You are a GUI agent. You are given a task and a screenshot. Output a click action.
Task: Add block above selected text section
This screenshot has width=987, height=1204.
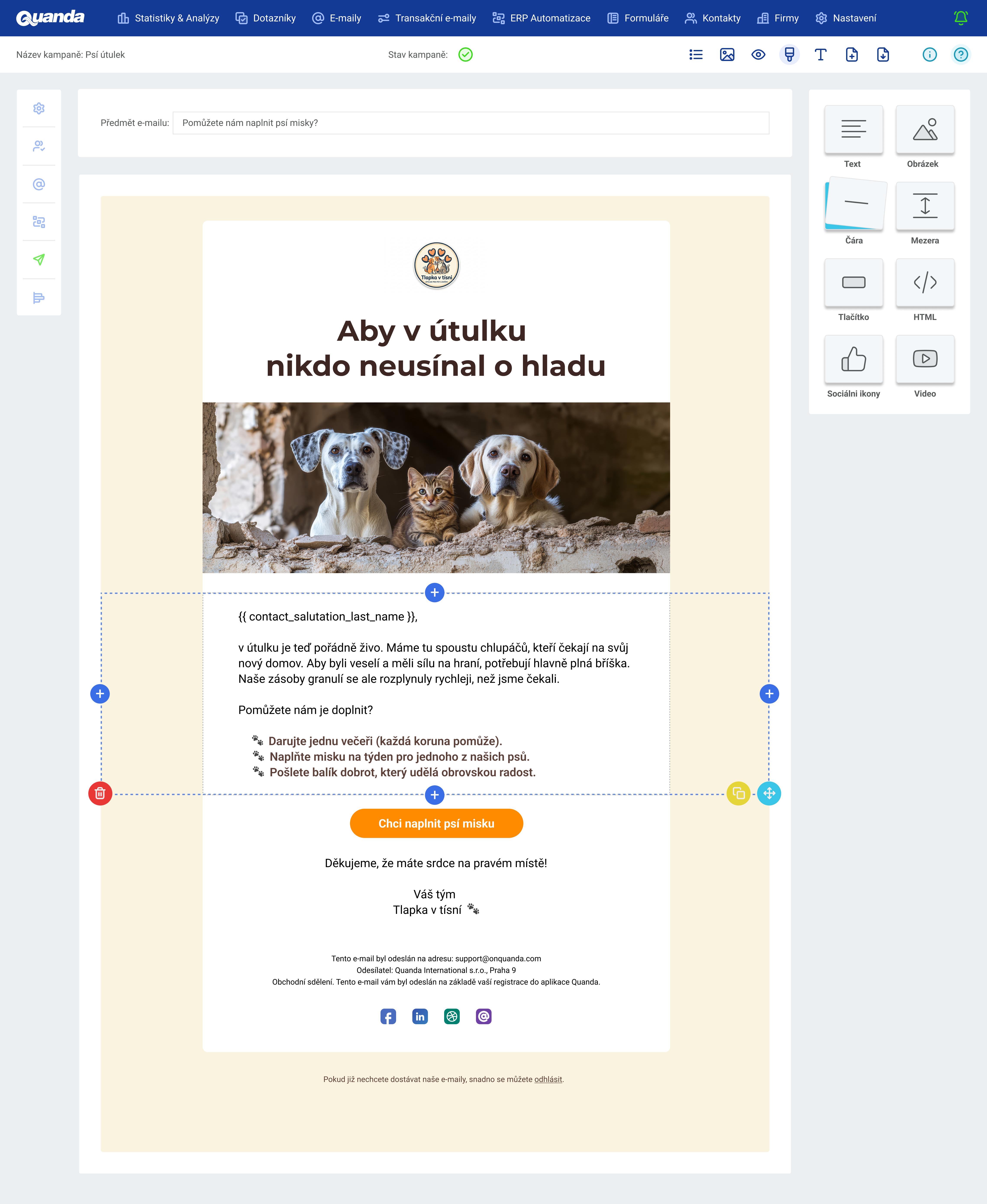click(x=435, y=593)
